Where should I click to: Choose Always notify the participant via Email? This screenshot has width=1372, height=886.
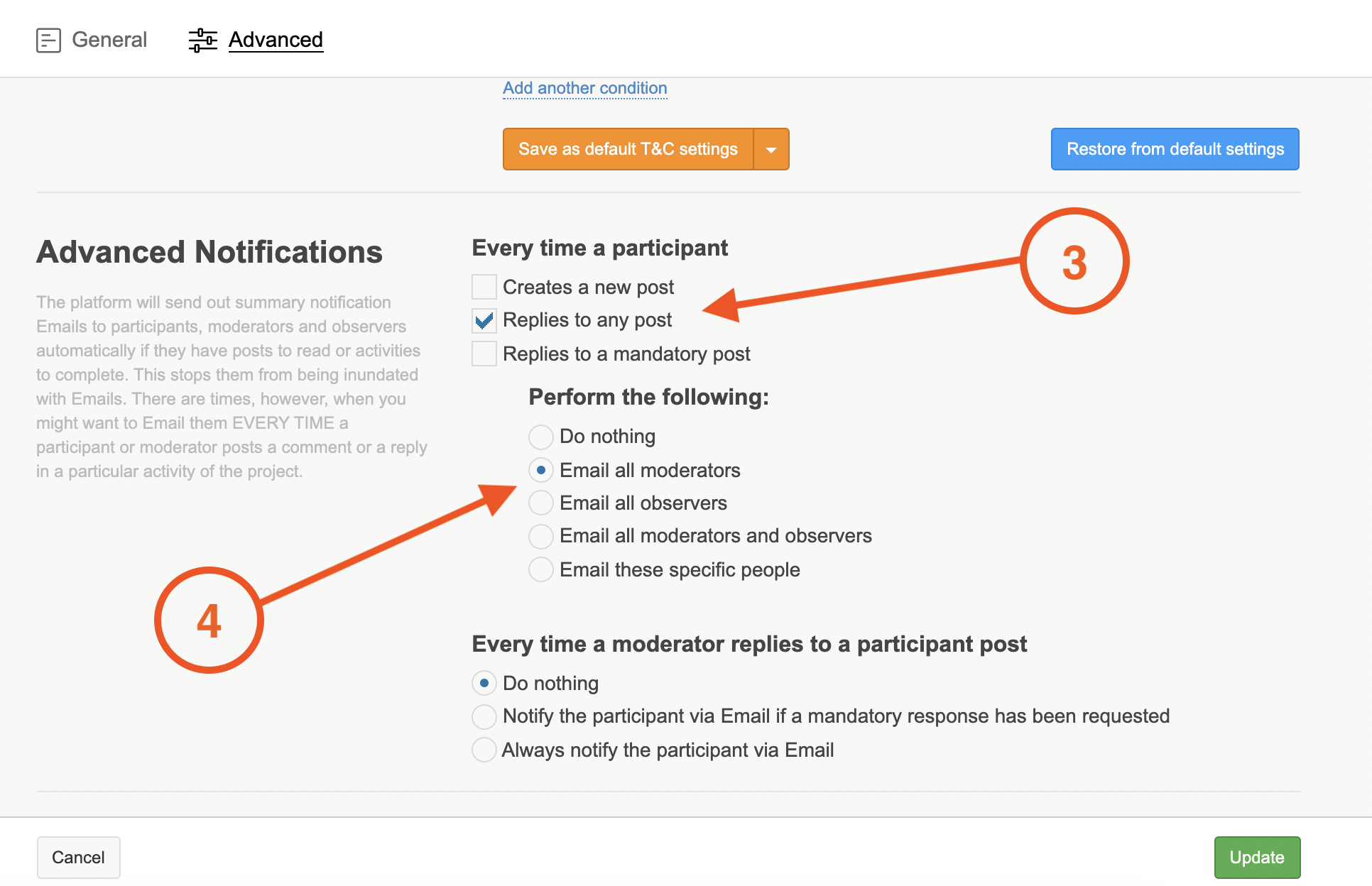(x=484, y=750)
